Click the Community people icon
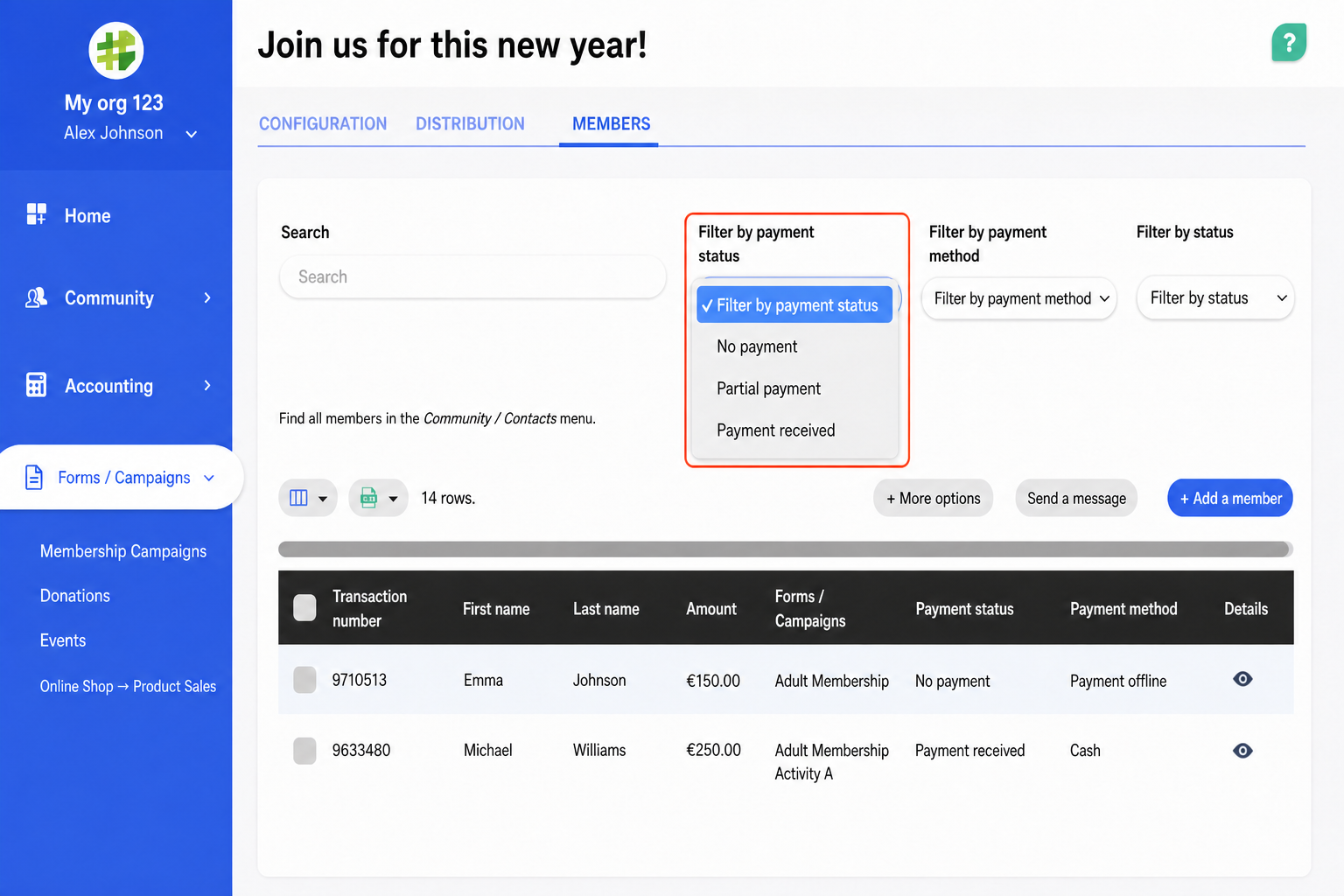This screenshot has height=896, width=1344. coord(37,298)
